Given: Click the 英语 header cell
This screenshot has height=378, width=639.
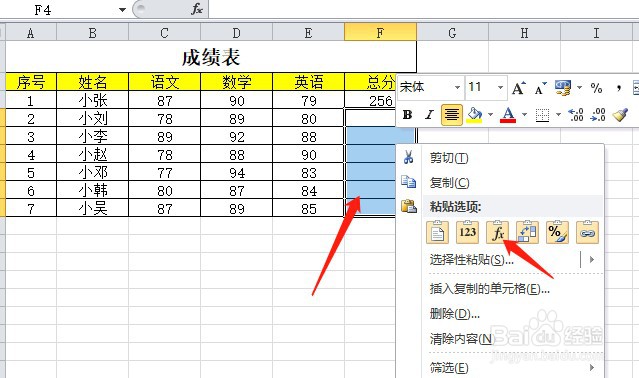Looking at the screenshot, I should (308, 82).
